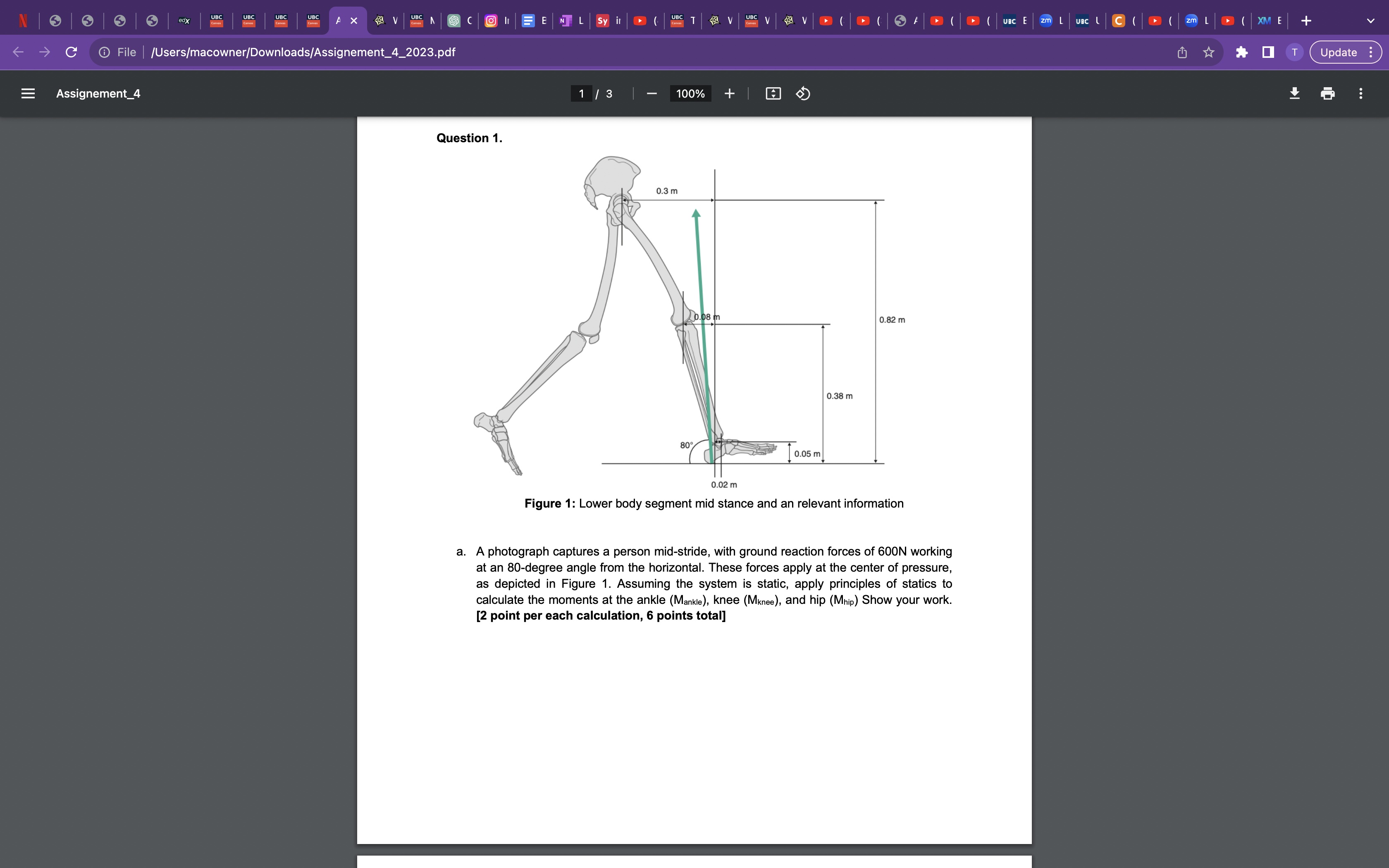The height and width of the screenshot is (868, 1389).
Task: Click the share icon in the address bar
Action: [x=1182, y=52]
